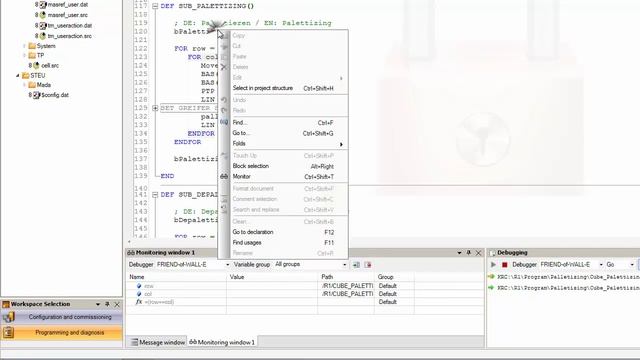Sort monitoring table by Value column
The height and width of the screenshot is (360, 640).
272,277
